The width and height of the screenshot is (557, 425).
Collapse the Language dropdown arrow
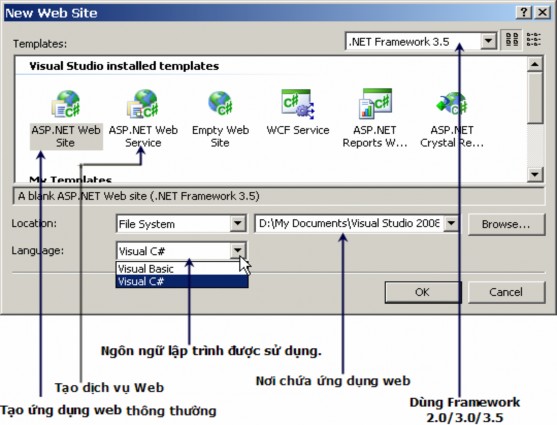click(x=237, y=251)
